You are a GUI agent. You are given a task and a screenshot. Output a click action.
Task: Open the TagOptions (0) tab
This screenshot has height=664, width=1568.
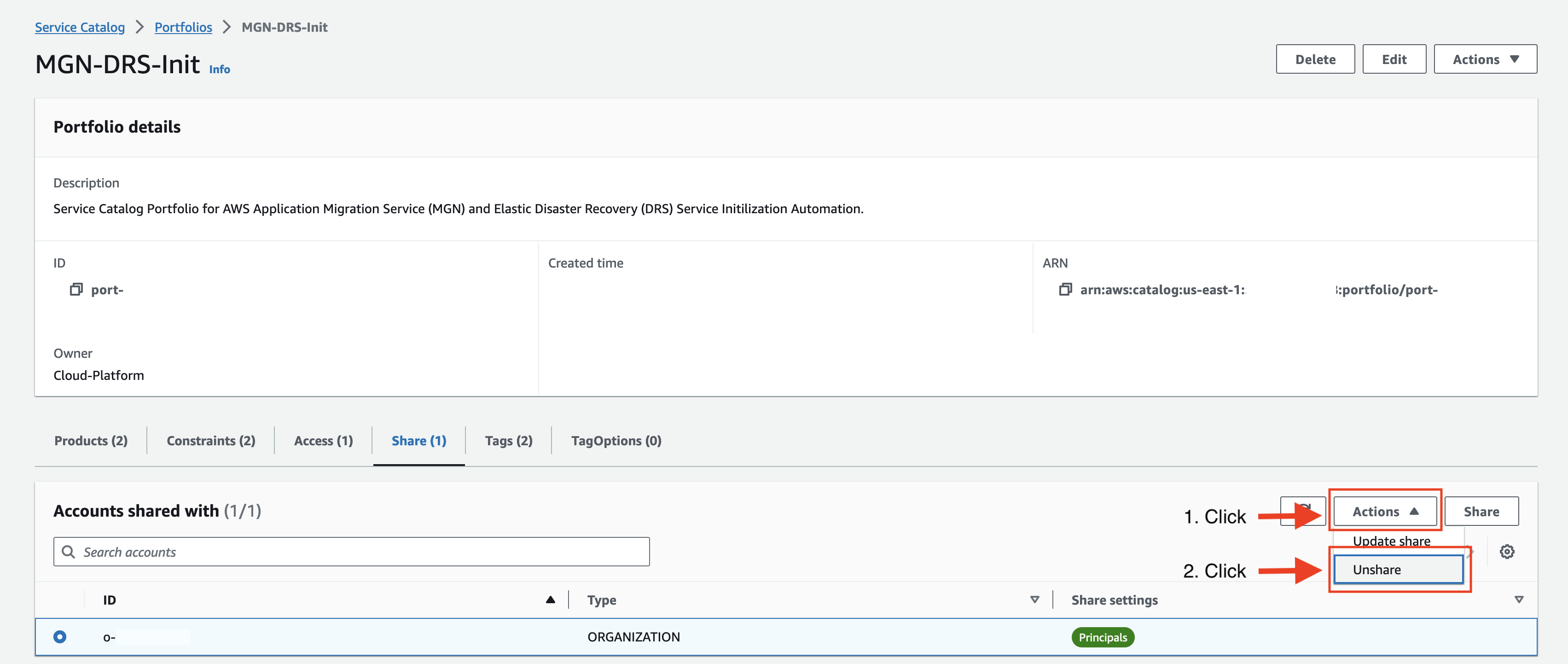point(616,440)
